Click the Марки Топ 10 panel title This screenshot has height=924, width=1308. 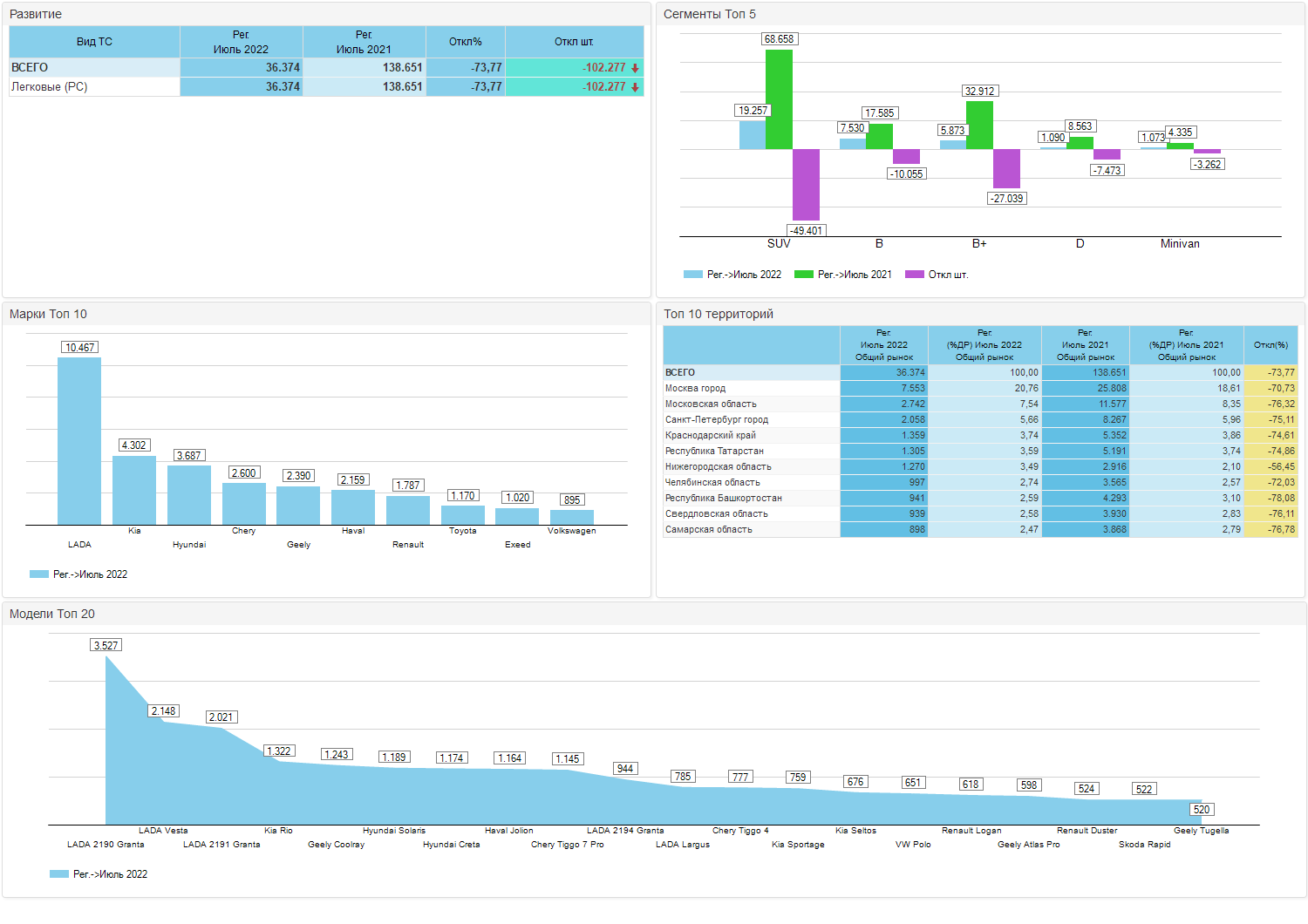pos(48,314)
